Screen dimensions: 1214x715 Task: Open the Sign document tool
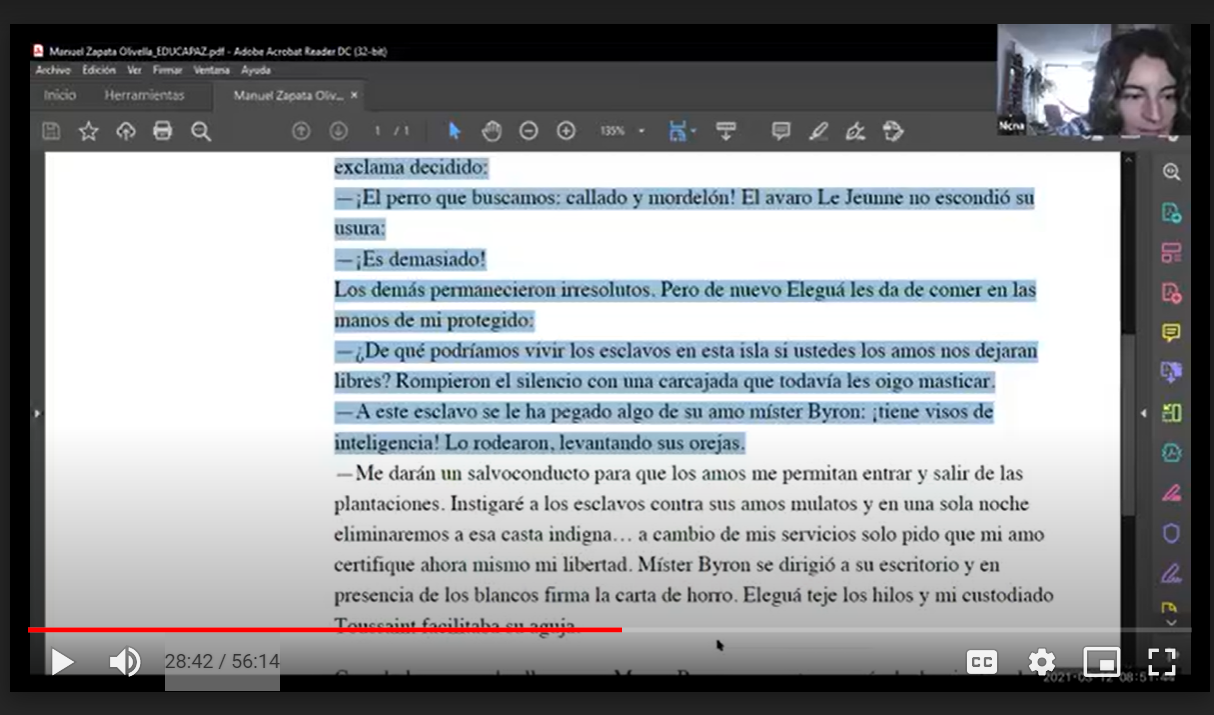(855, 131)
